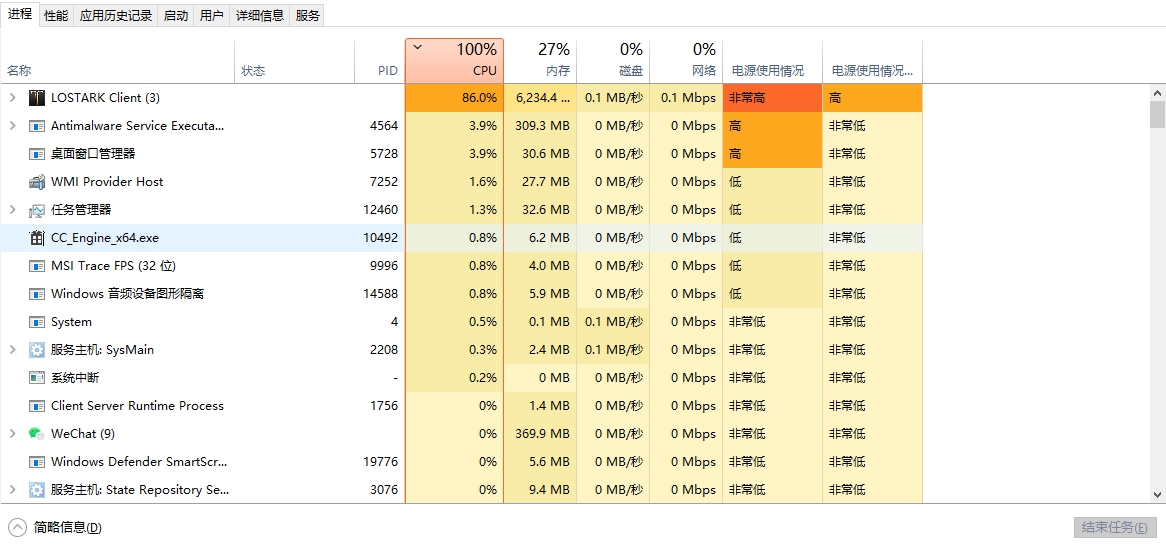Click the State Repository Service gear icon
The height and width of the screenshot is (552, 1166).
coord(37,490)
